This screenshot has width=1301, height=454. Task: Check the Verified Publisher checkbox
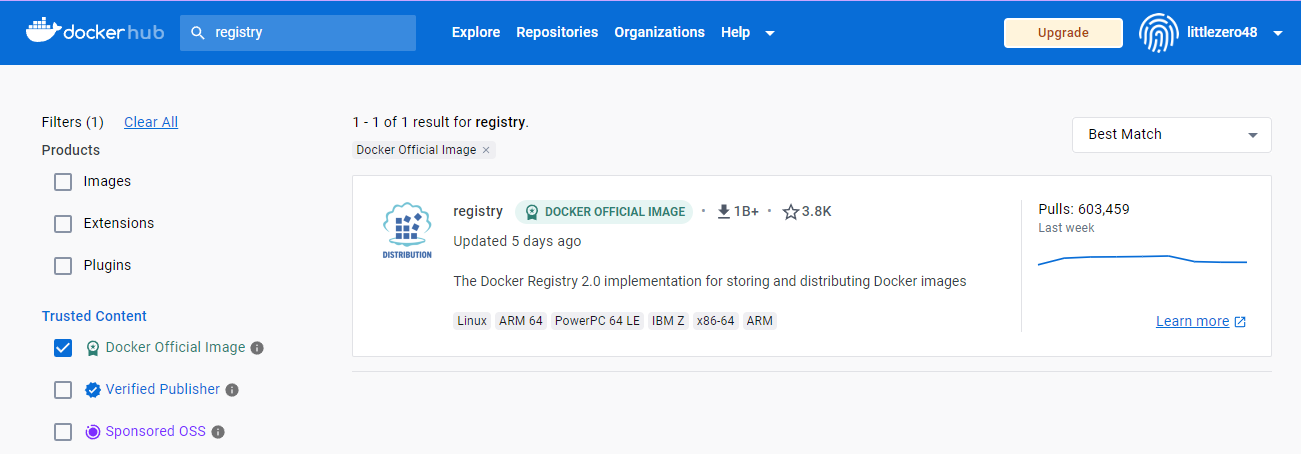63,390
